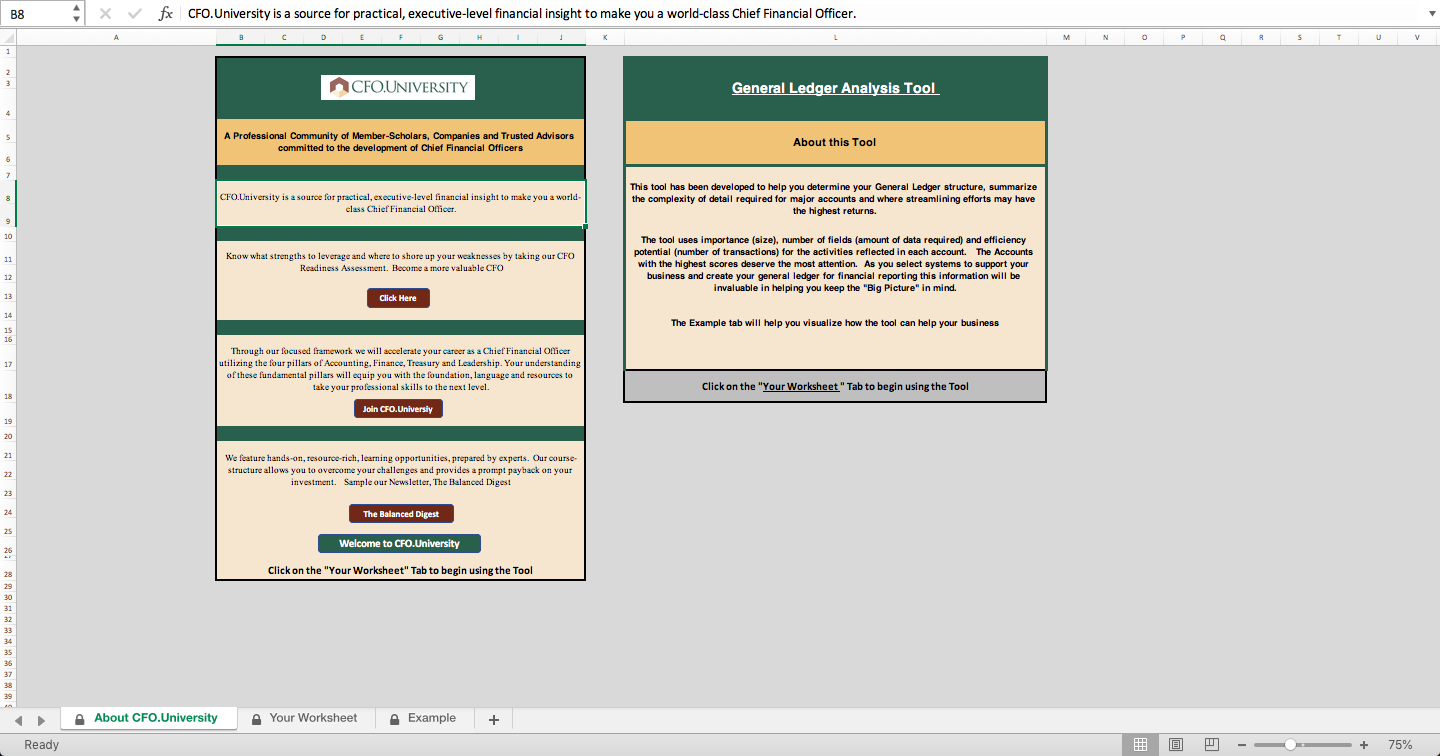
Task: Zoom out with the minus icon
Action: click(x=1242, y=745)
